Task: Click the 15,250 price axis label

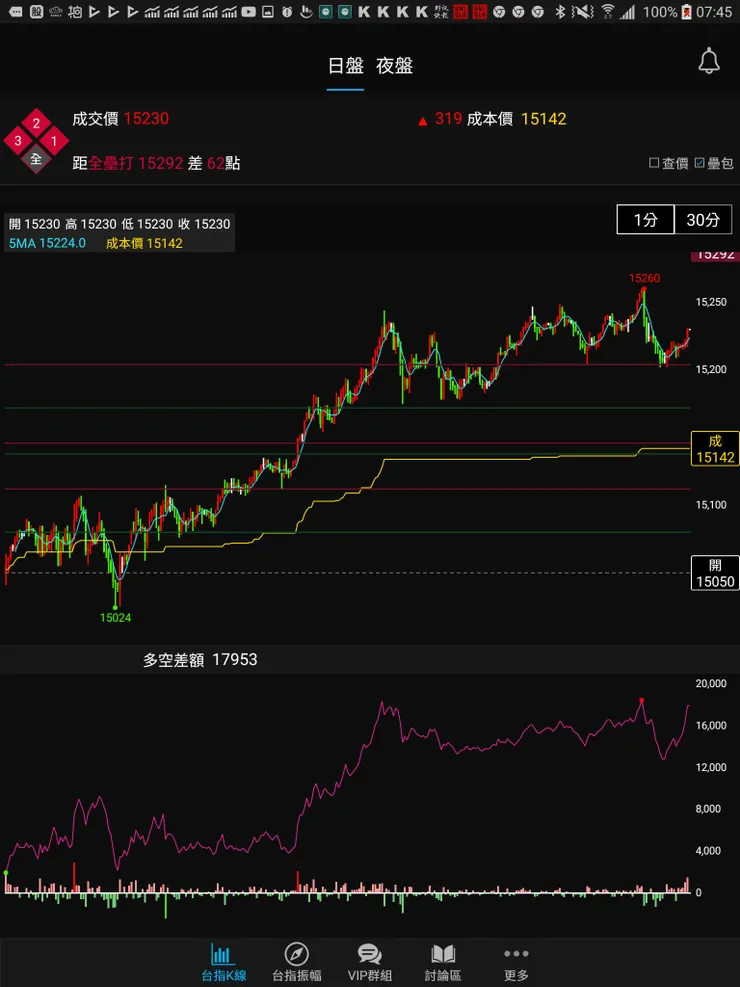Action: [710, 302]
